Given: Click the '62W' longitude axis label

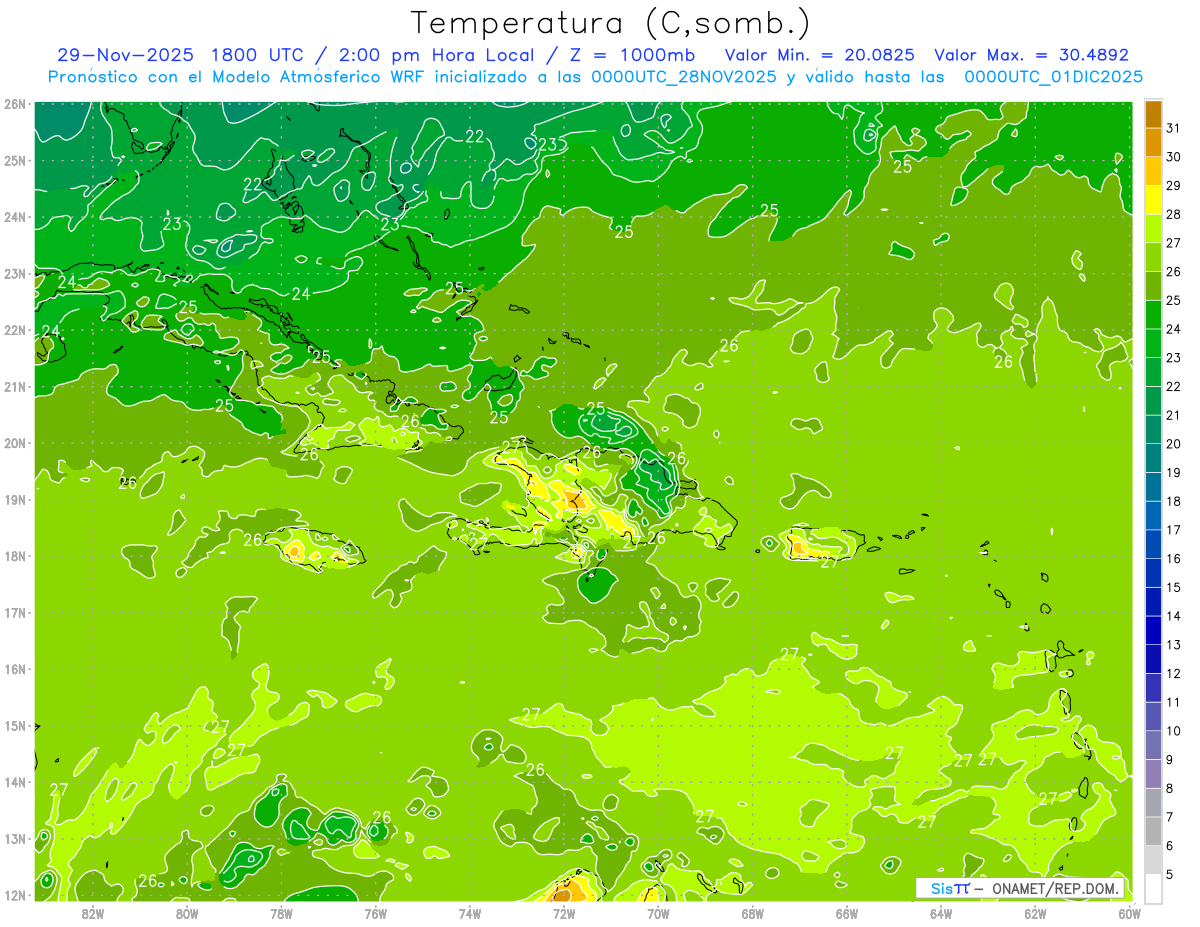Looking at the screenshot, I should pyautogui.click(x=1035, y=913).
